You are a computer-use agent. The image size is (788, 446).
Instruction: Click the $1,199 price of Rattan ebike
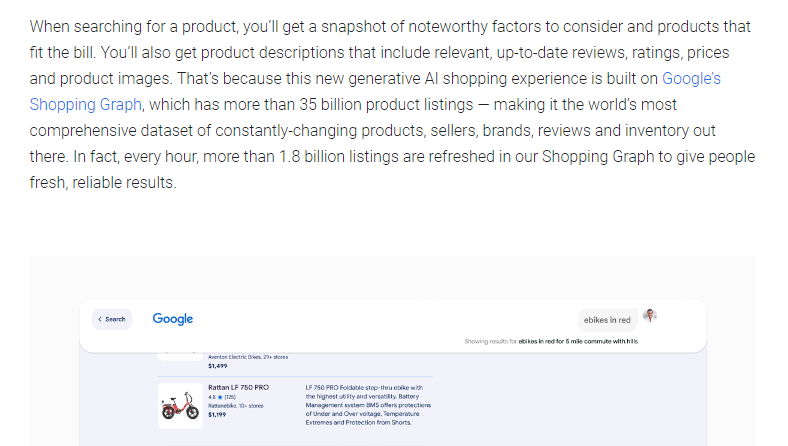click(219, 414)
